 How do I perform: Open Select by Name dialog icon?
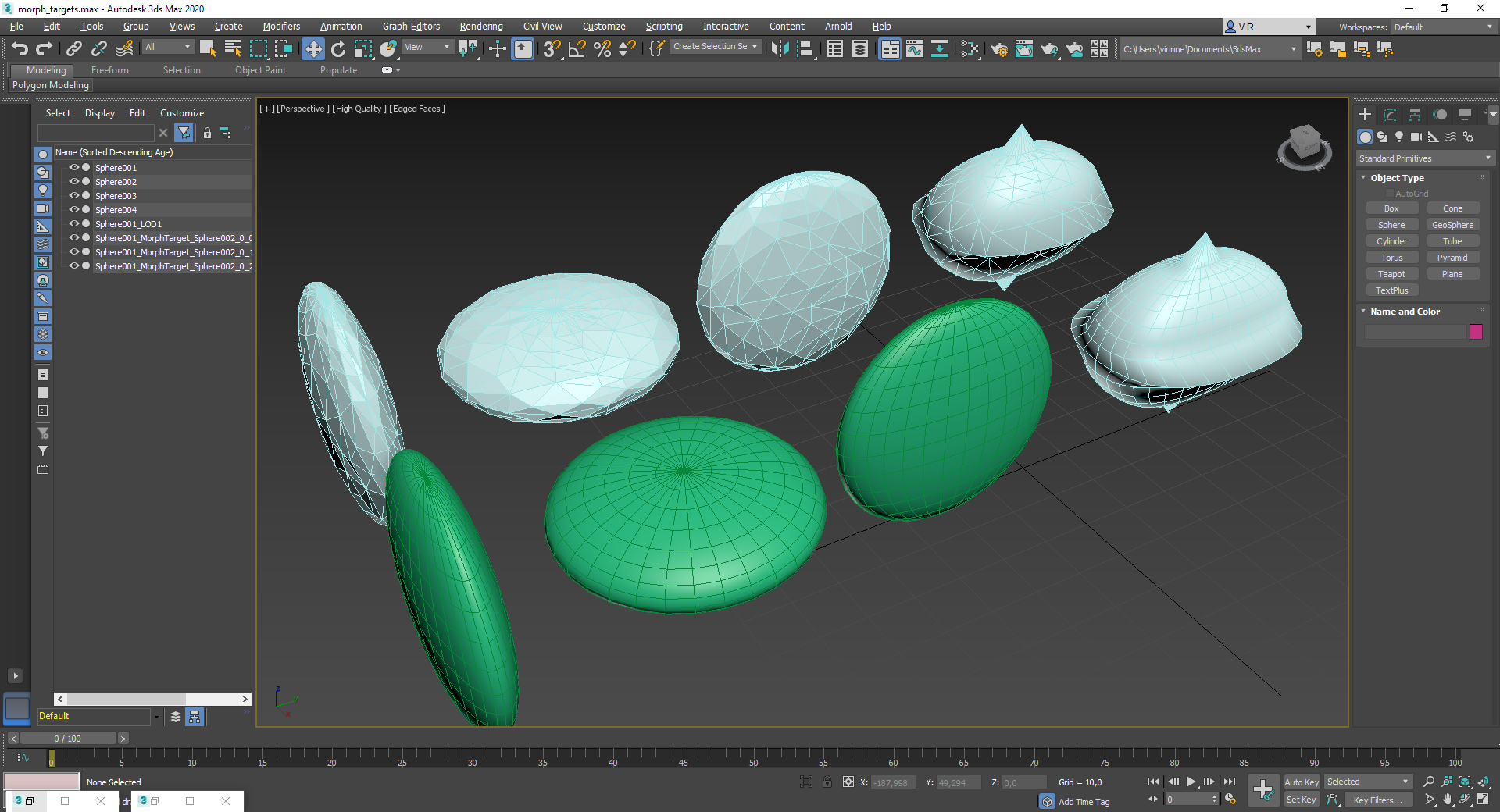(233, 48)
